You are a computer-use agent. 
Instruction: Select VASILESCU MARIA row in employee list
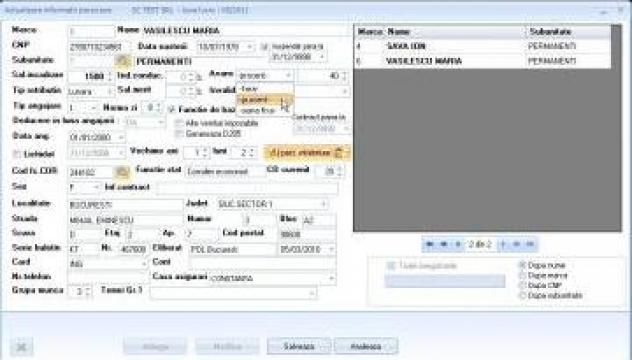[483, 61]
